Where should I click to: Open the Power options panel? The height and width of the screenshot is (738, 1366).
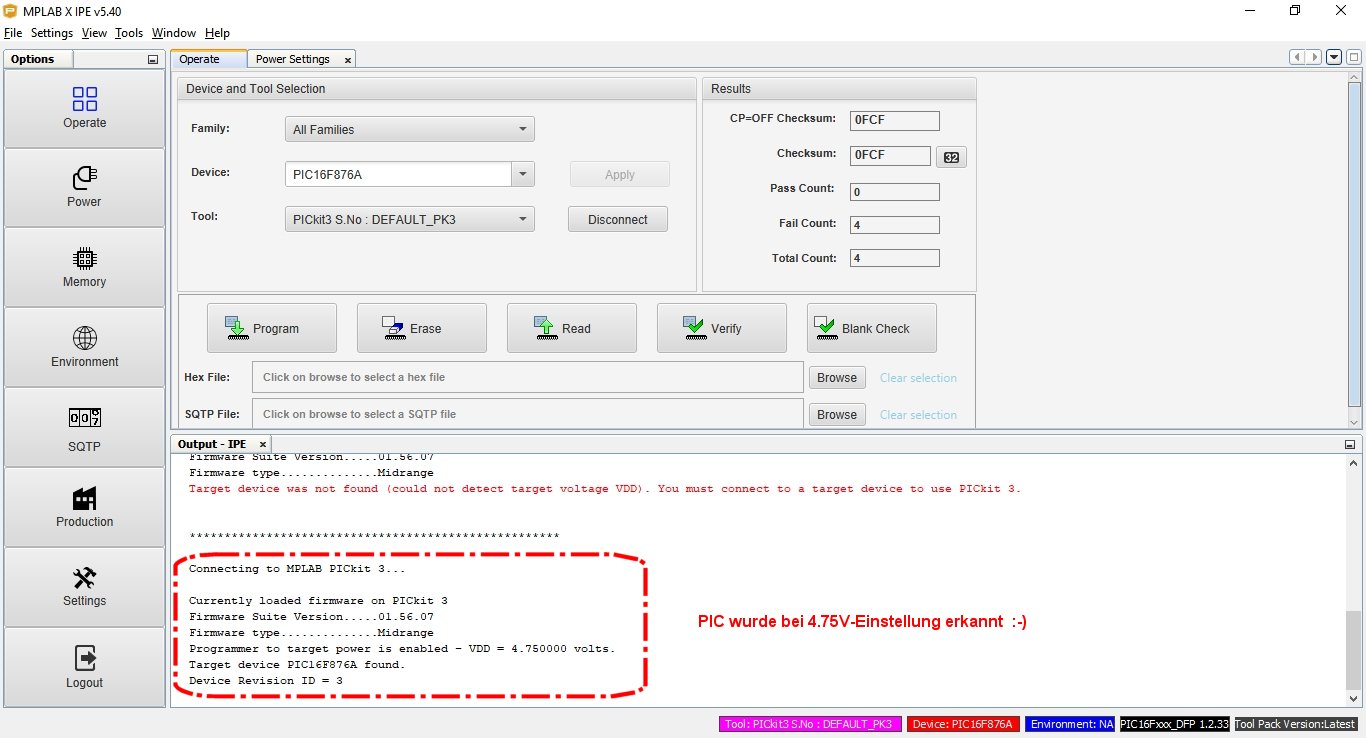point(84,188)
